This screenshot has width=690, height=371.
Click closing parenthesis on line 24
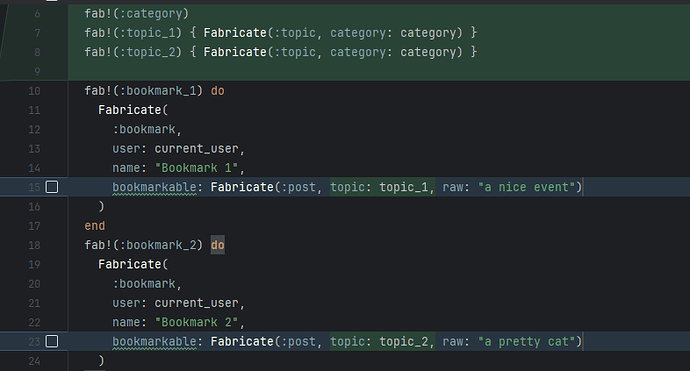pos(102,361)
